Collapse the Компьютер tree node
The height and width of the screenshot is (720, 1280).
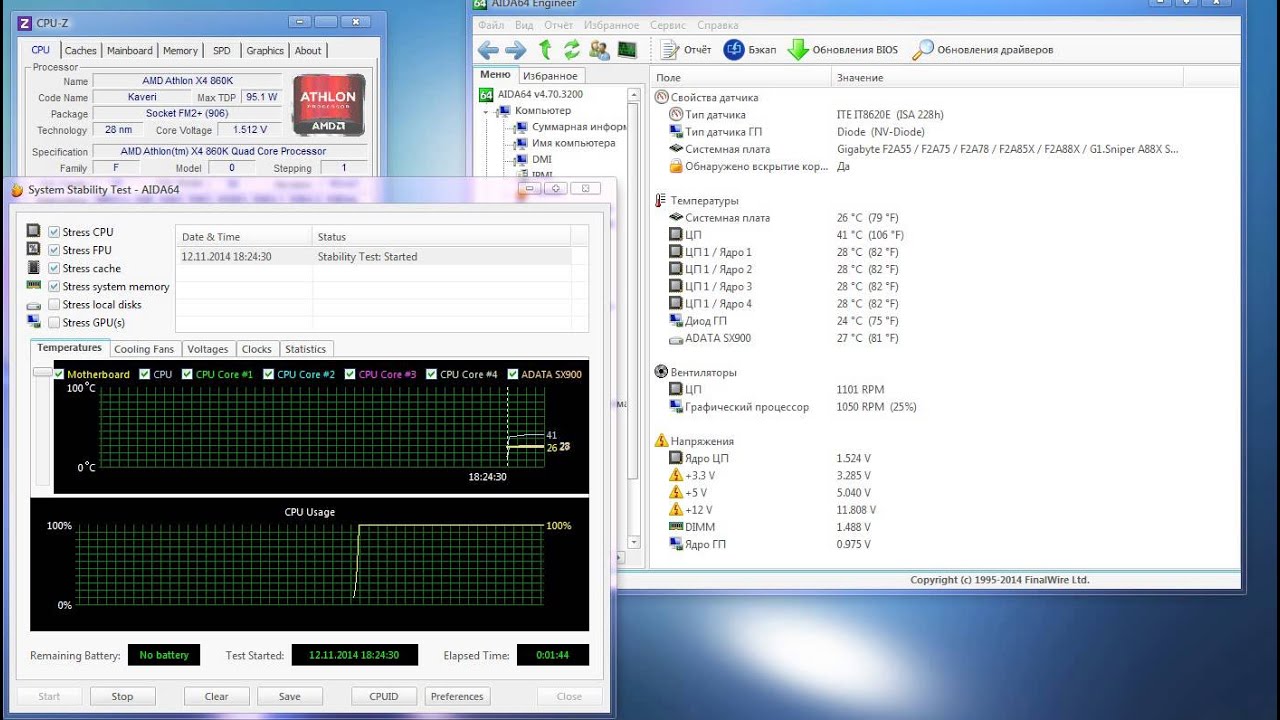486,111
